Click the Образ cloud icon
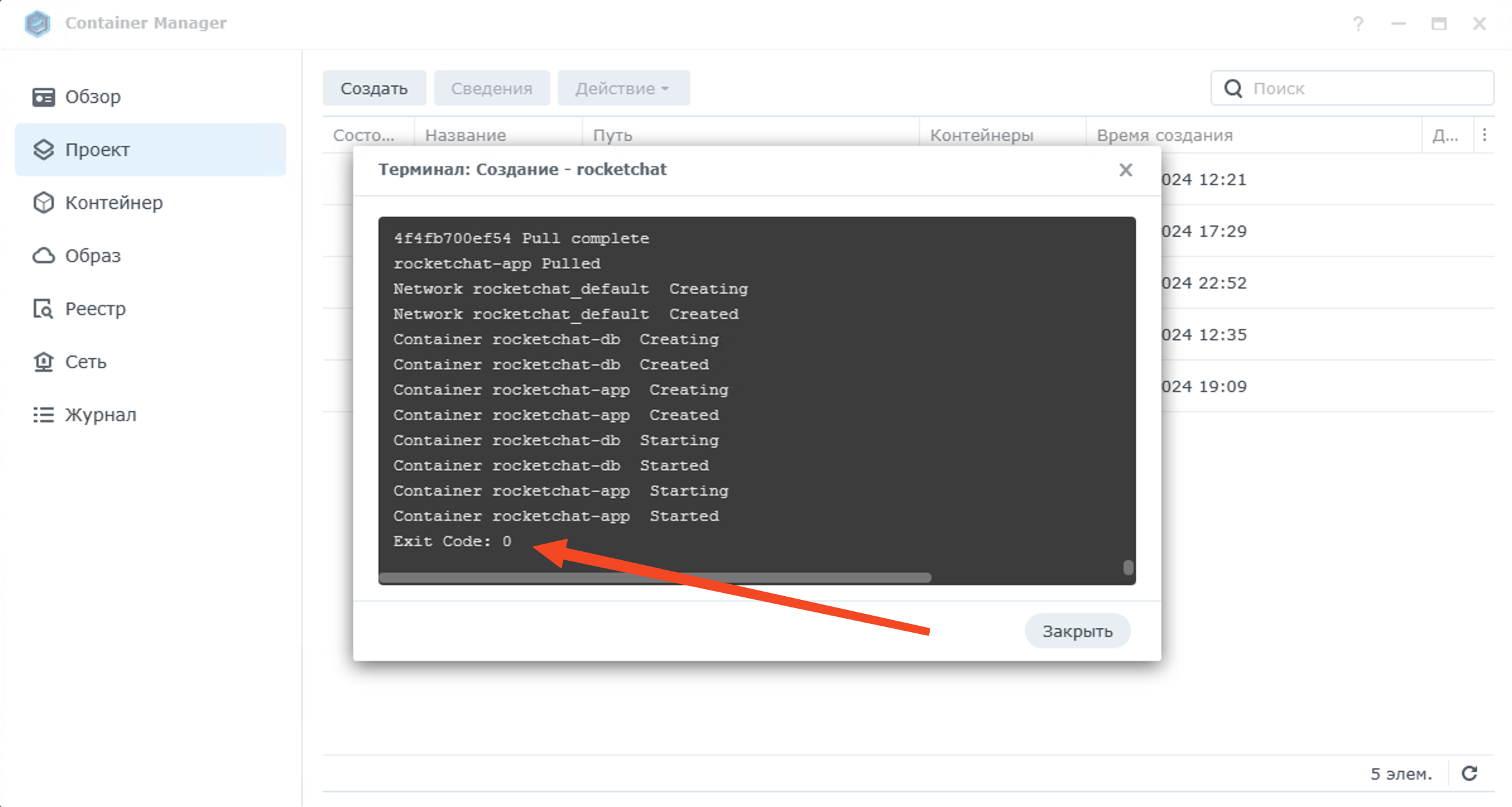The image size is (1512, 807). point(44,256)
